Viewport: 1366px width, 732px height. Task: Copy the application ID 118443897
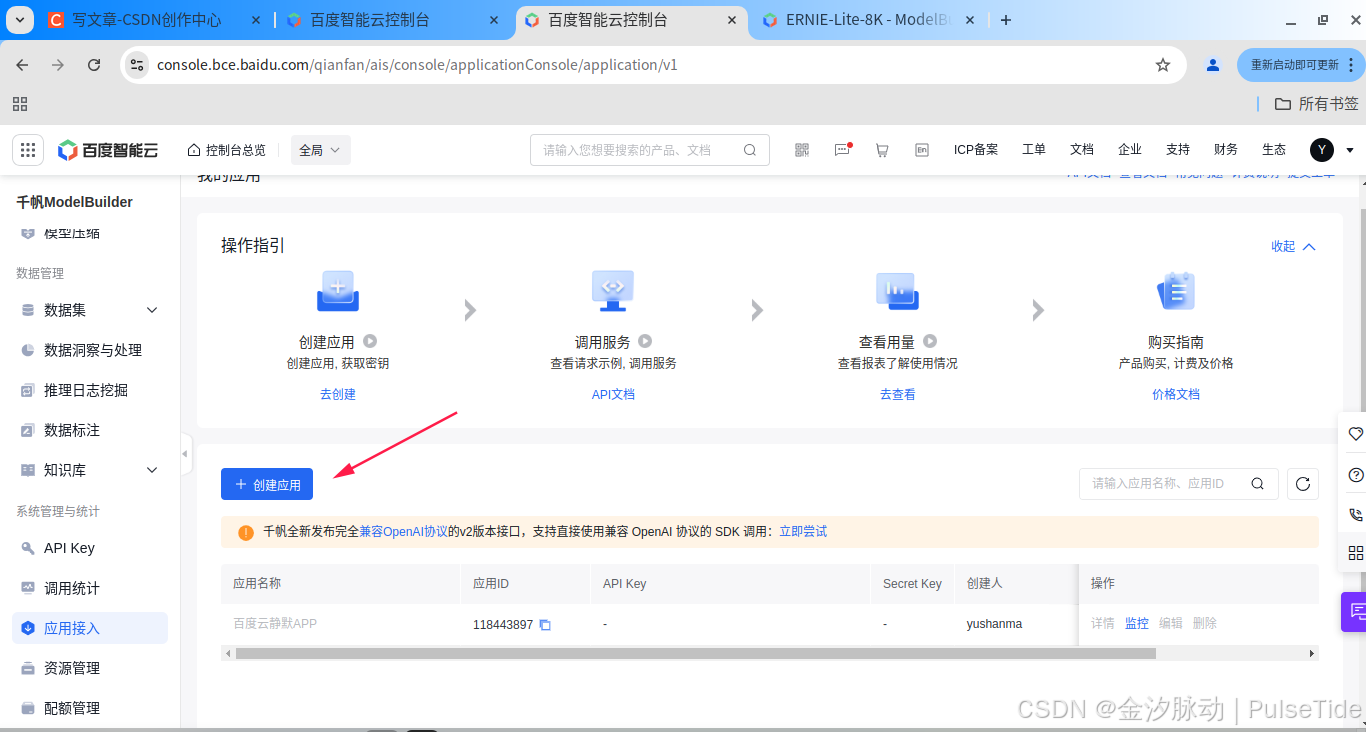545,624
